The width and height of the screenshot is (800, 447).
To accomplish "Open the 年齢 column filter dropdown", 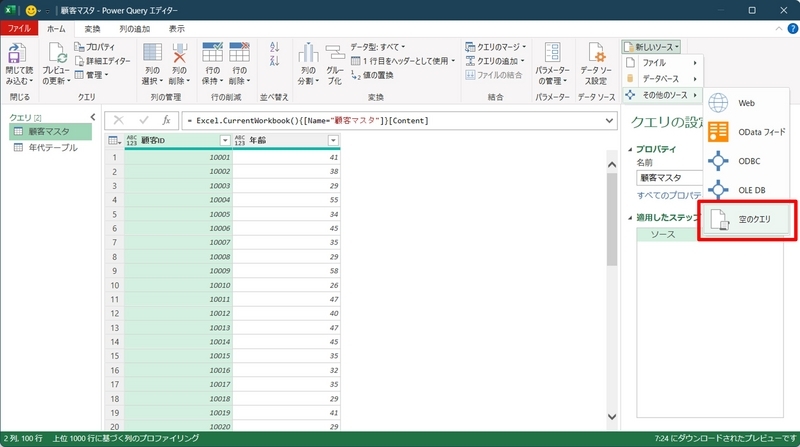I will (x=333, y=140).
